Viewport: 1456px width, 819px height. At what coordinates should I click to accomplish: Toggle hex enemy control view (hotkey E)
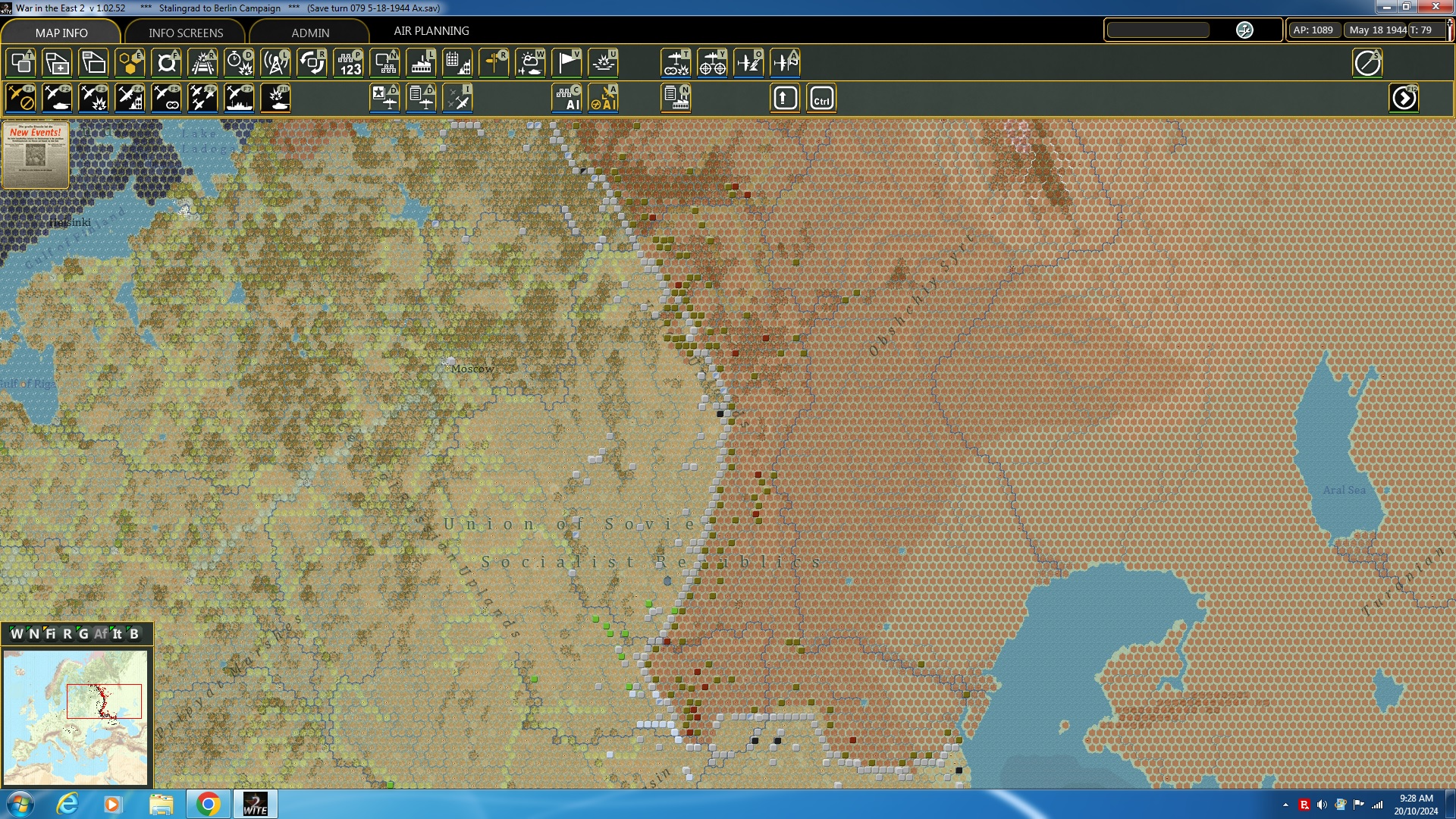[130, 63]
